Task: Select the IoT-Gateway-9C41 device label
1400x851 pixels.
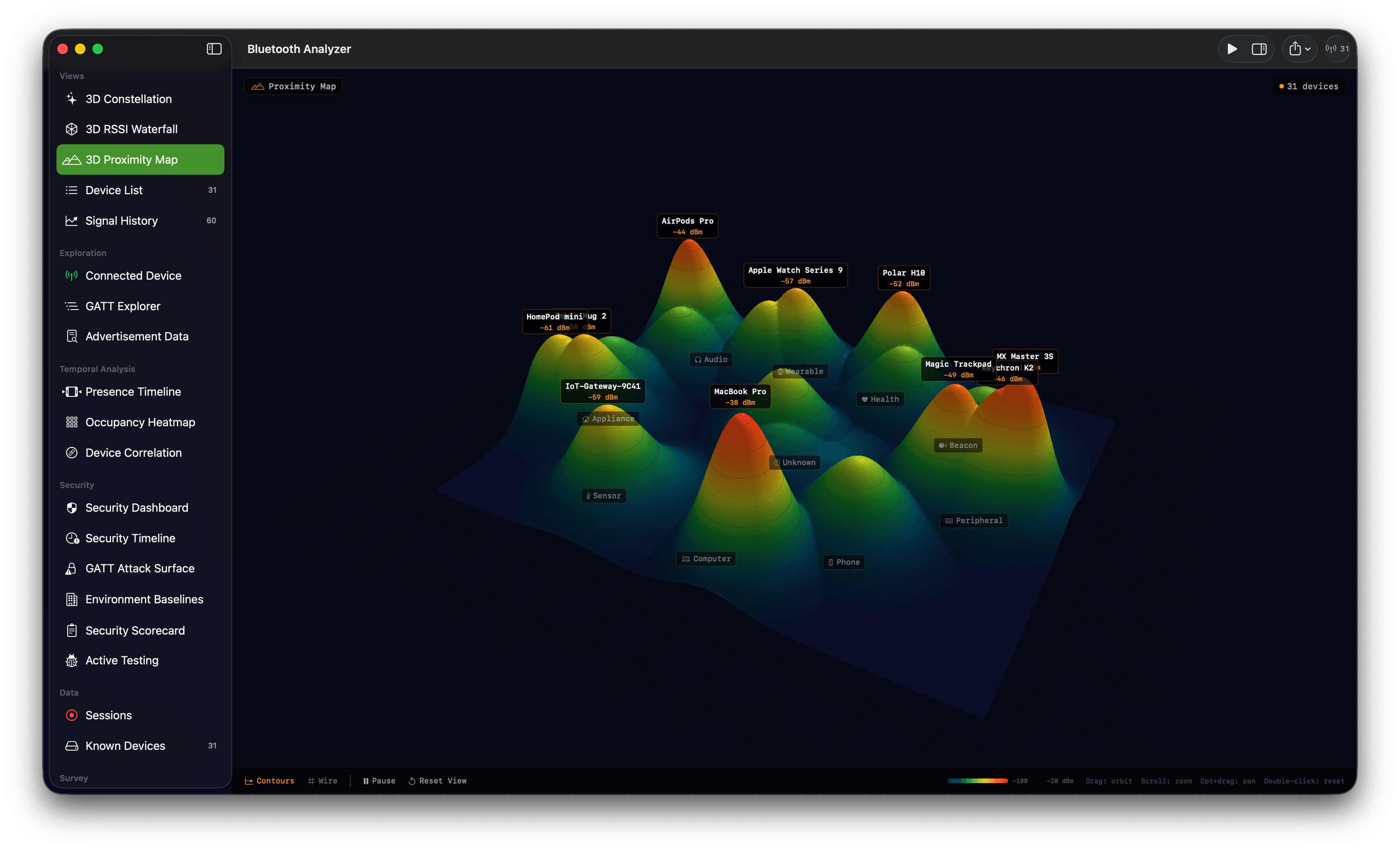Action: pyautogui.click(x=602, y=391)
